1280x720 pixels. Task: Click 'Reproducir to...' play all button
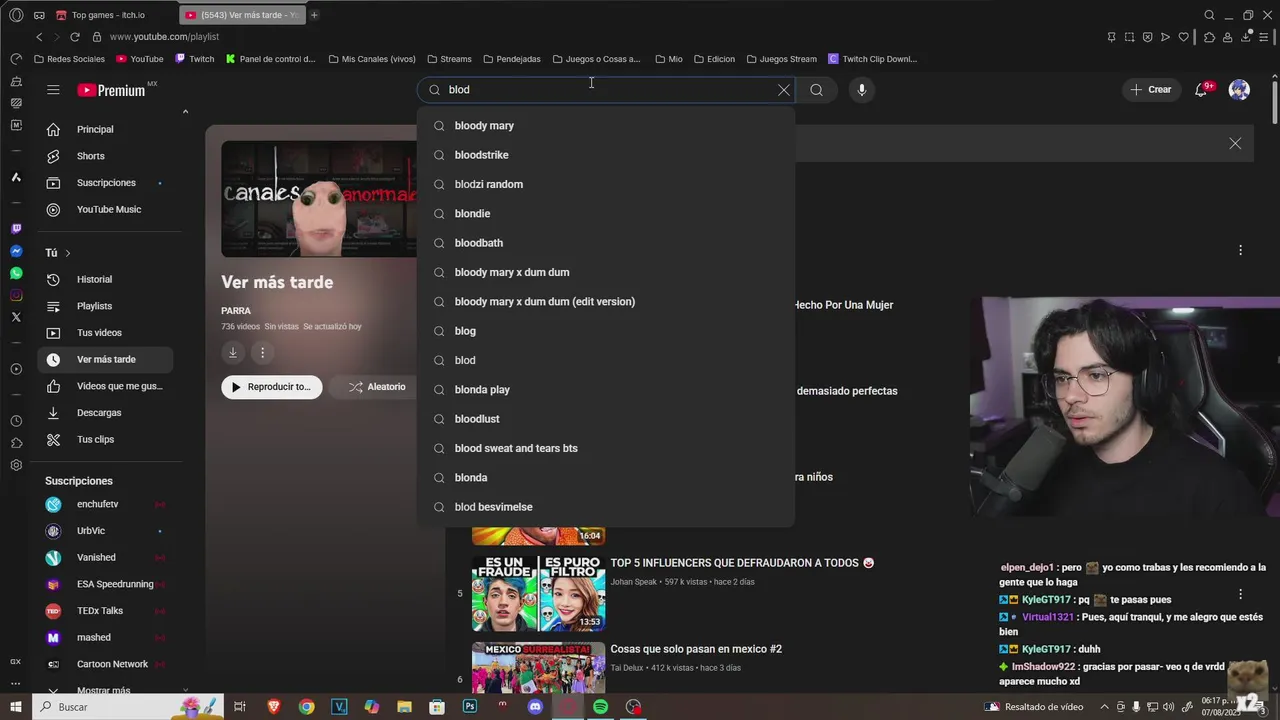tap(271, 387)
